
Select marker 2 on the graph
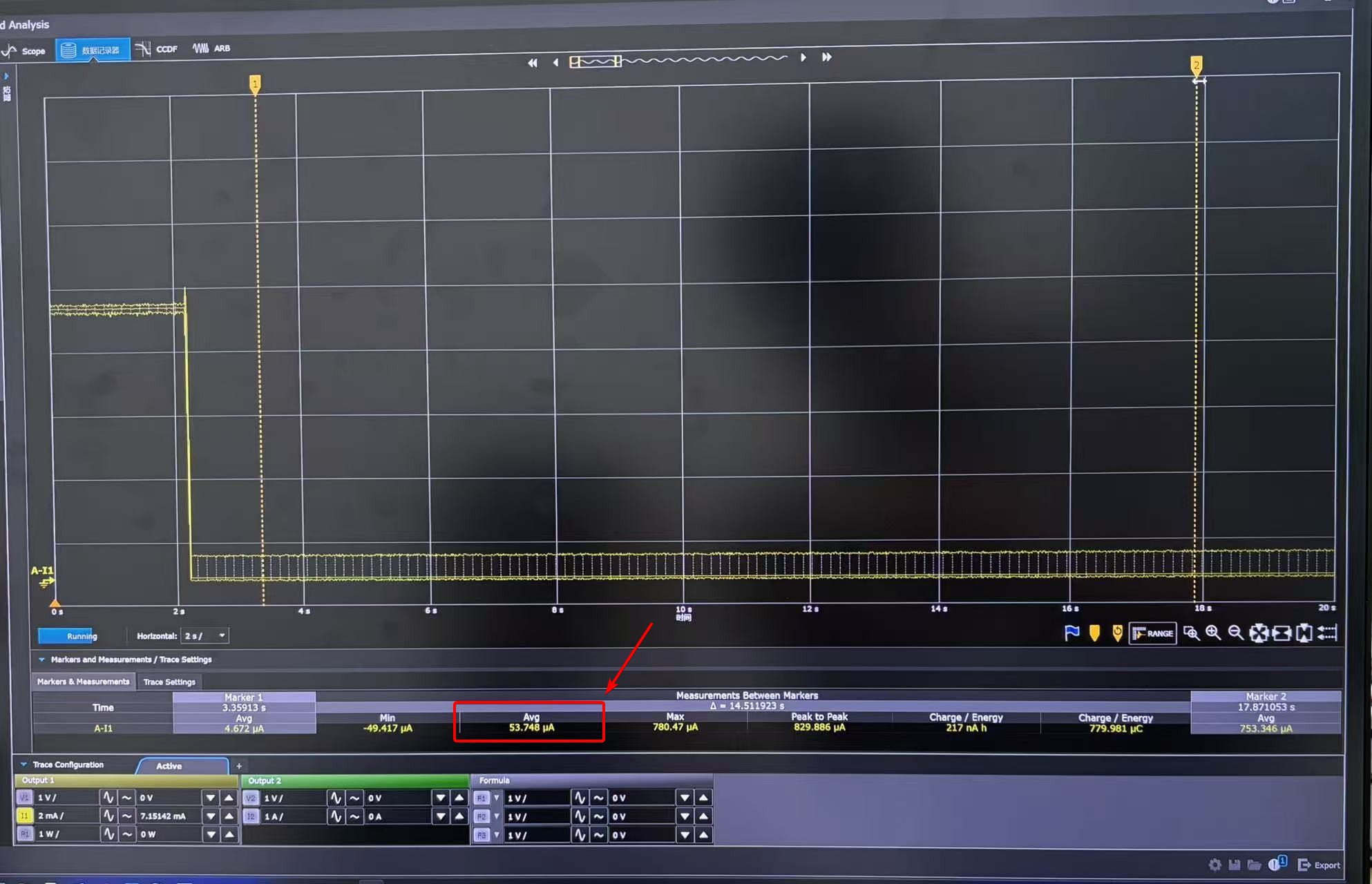[x=1197, y=66]
